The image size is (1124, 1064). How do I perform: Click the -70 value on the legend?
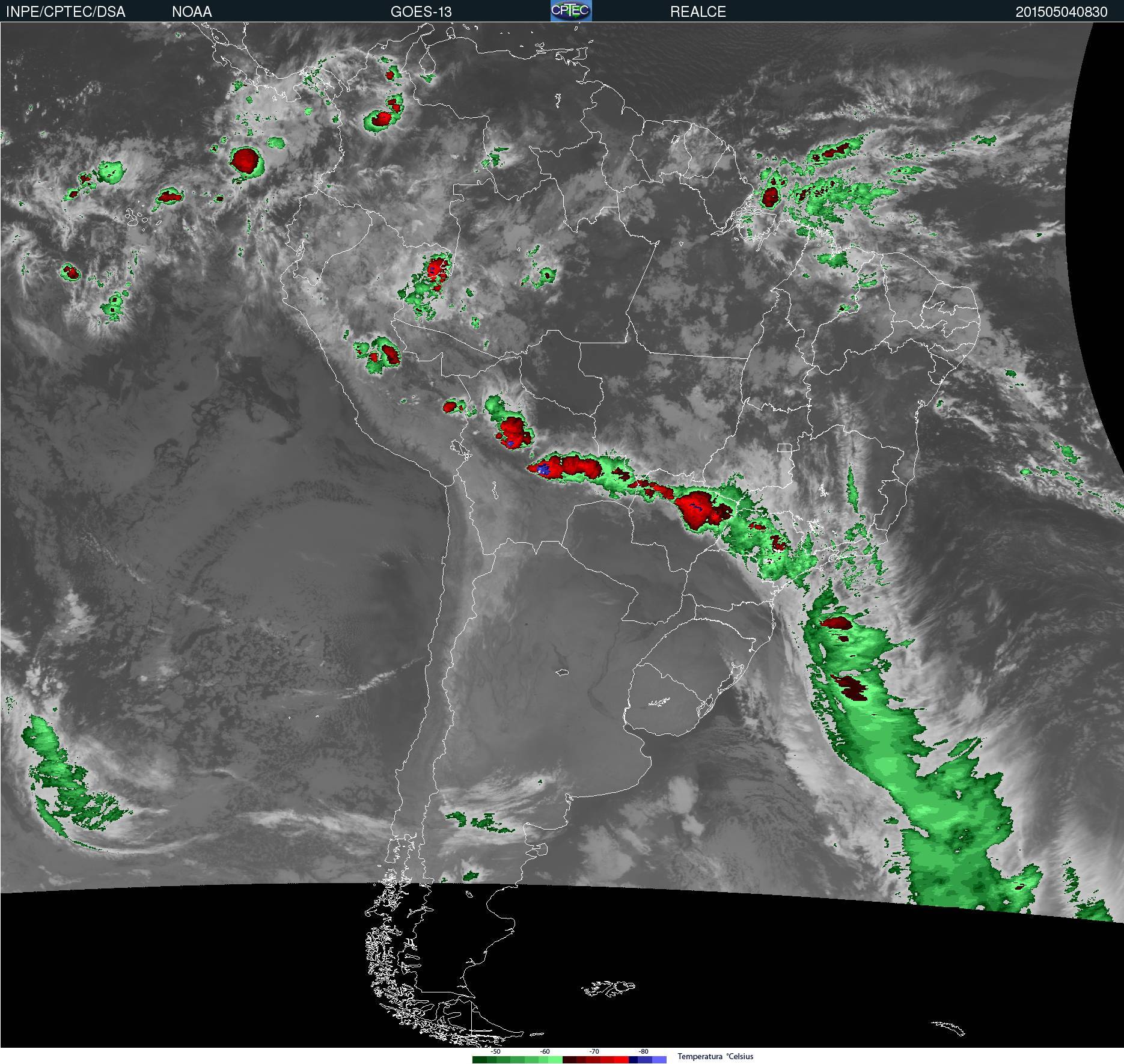click(594, 1052)
